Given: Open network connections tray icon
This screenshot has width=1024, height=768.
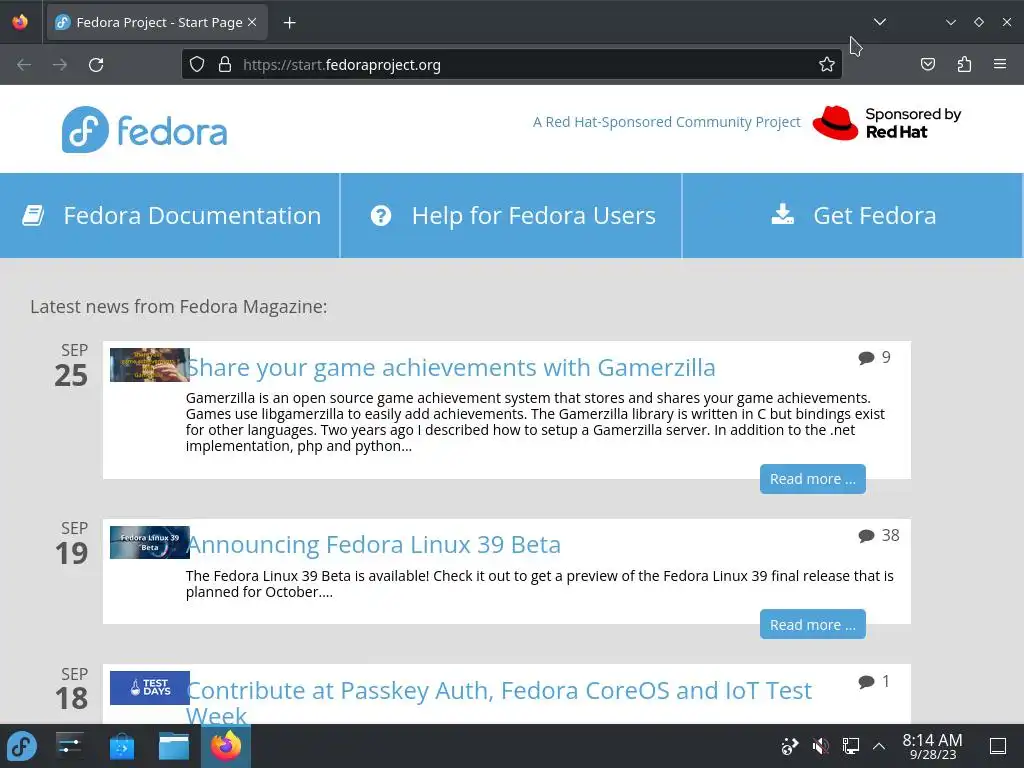Looking at the screenshot, I should point(850,746).
